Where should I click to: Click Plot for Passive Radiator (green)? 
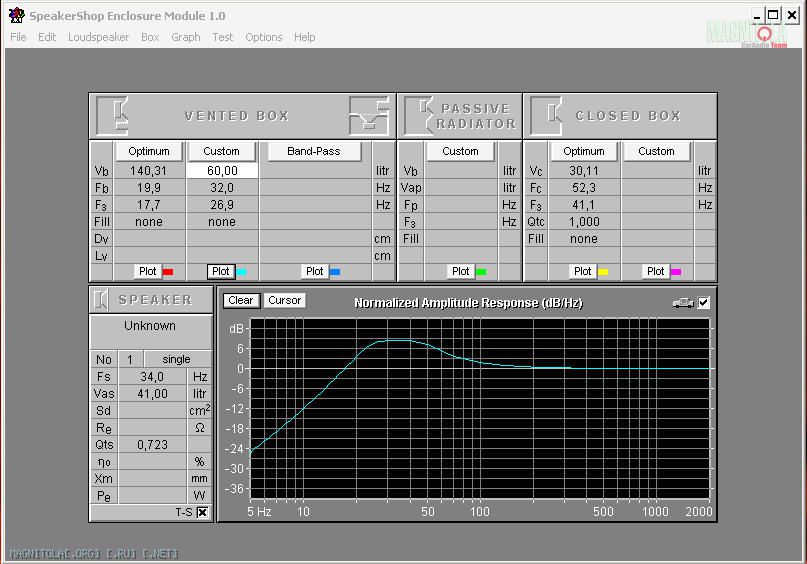tap(461, 271)
